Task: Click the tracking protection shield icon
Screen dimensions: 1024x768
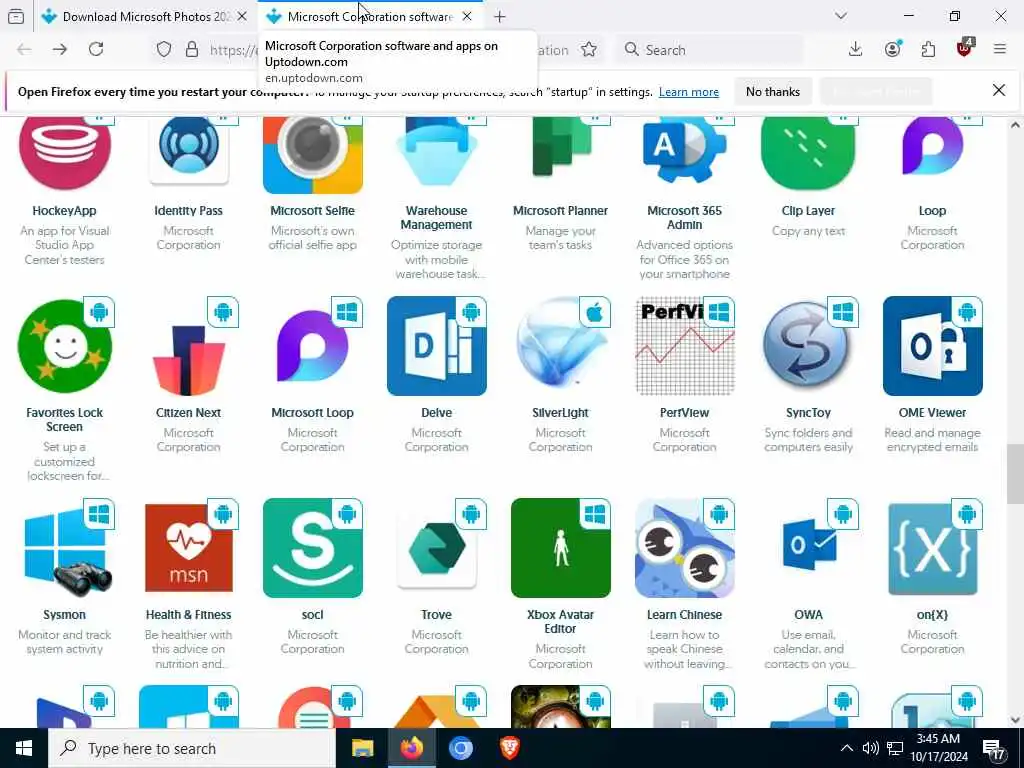Action: pyautogui.click(x=164, y=50)
